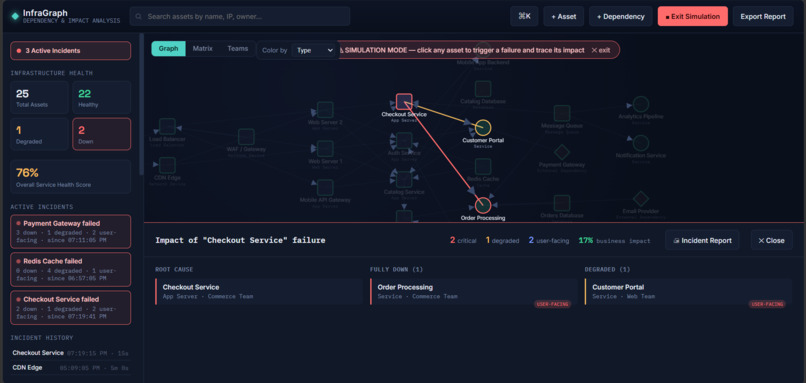The height and width of the screenshot is (383, 806).
Task: Click the Payment Gateway diamond node
Action: (x=562, y=152)
